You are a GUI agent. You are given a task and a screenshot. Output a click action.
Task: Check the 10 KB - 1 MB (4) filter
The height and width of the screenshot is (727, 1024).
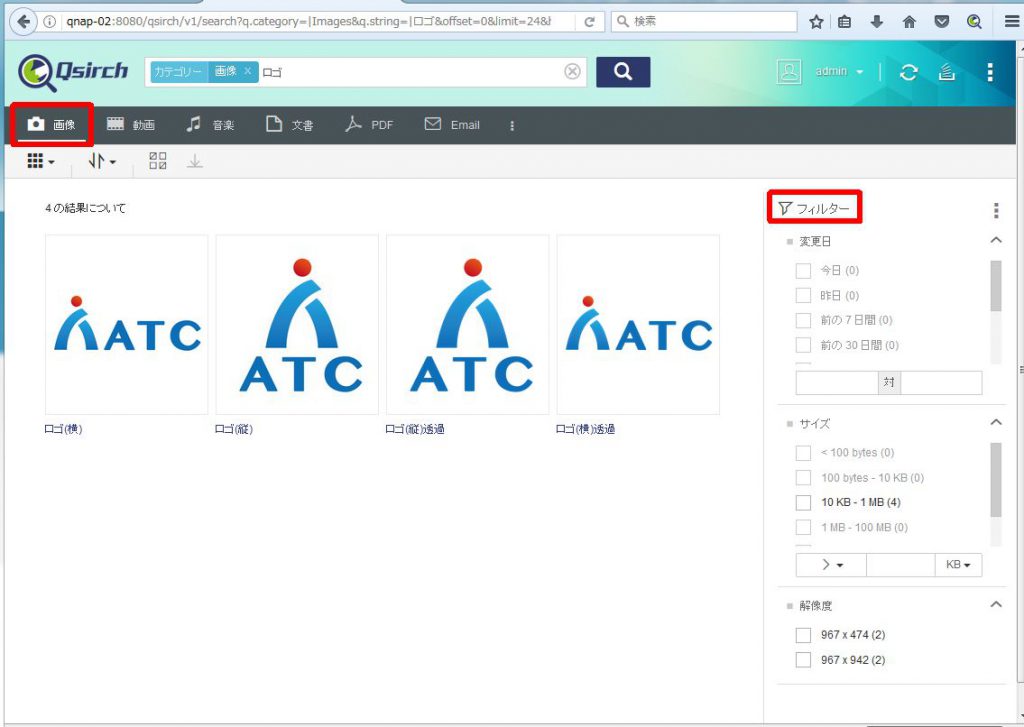click(x=803, y=502)
